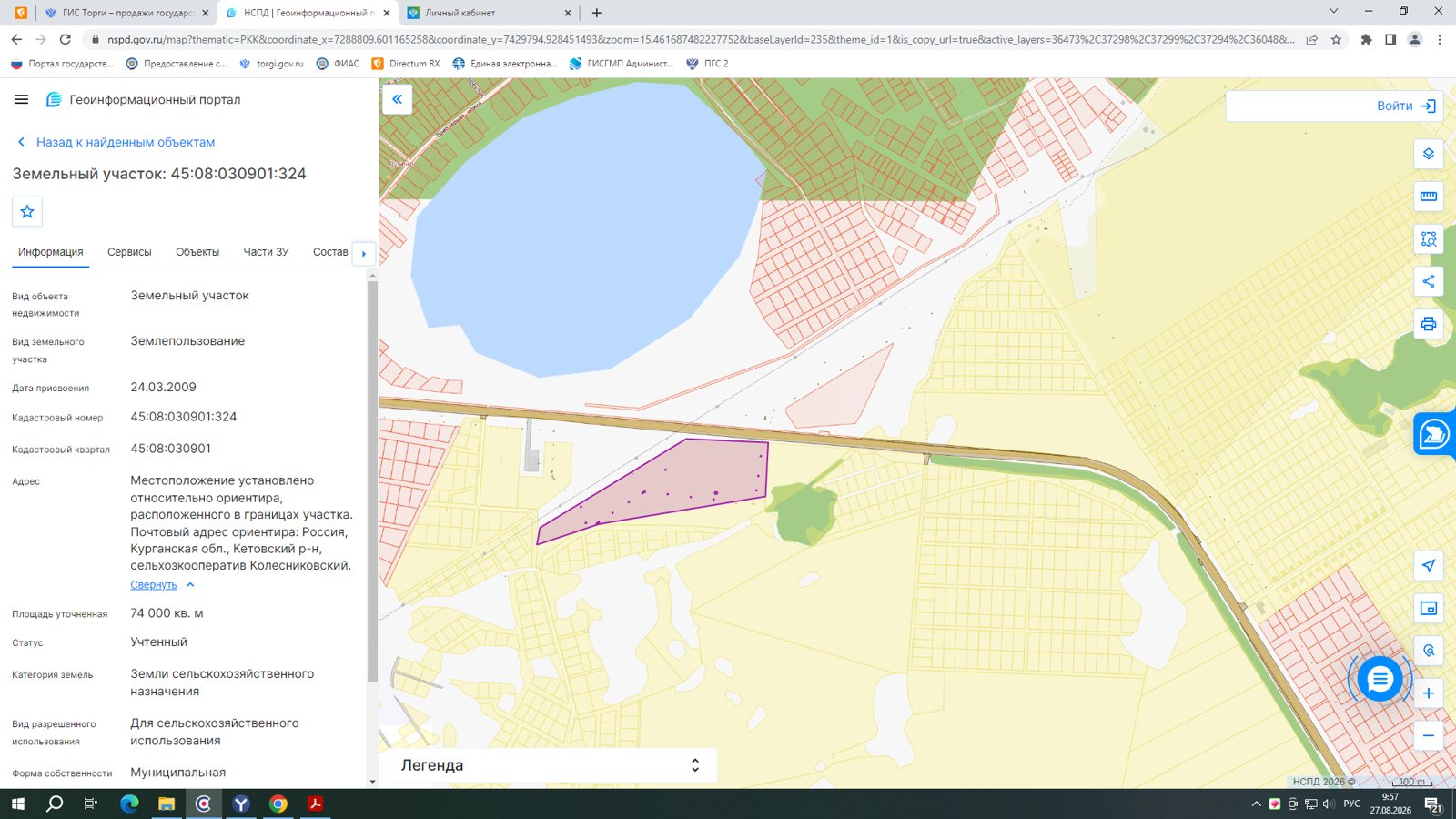Open the browser tab search dropdown

[1334, 12]
